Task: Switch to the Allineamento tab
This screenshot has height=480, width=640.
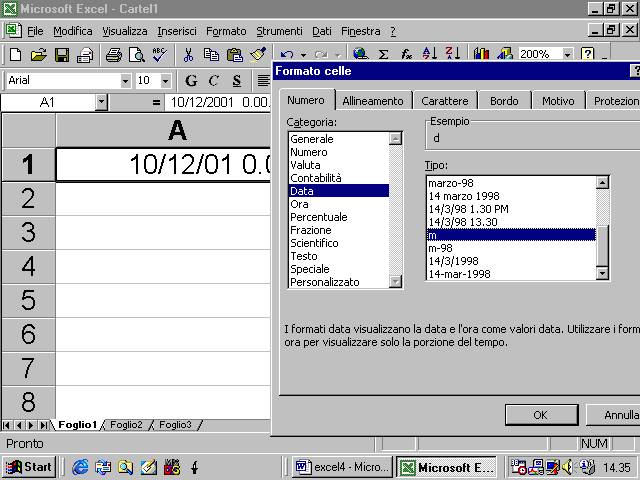Action: (x=373, y=101)
